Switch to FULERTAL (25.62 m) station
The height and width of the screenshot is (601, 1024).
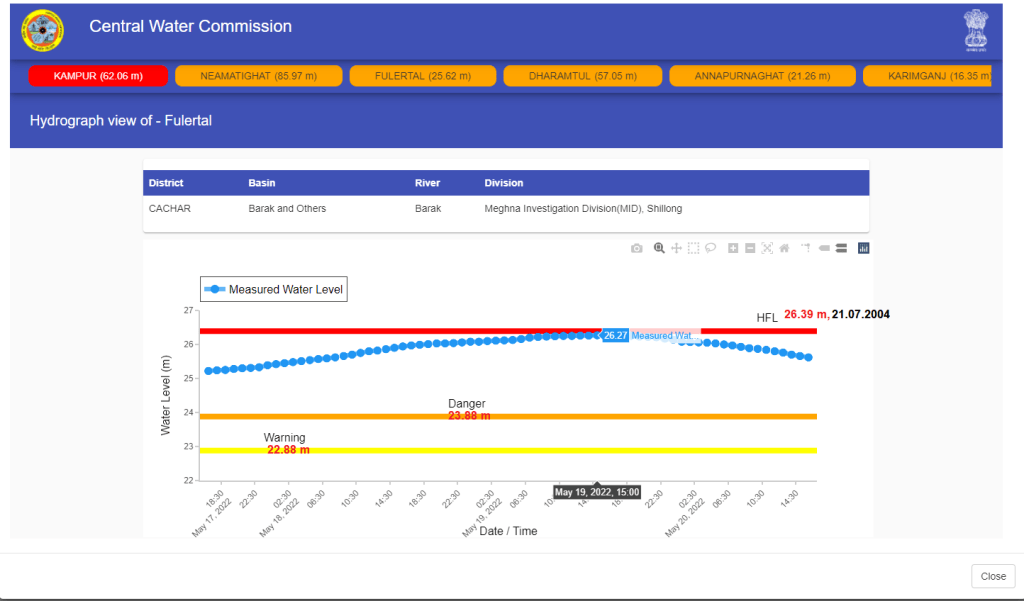[422, 76]
